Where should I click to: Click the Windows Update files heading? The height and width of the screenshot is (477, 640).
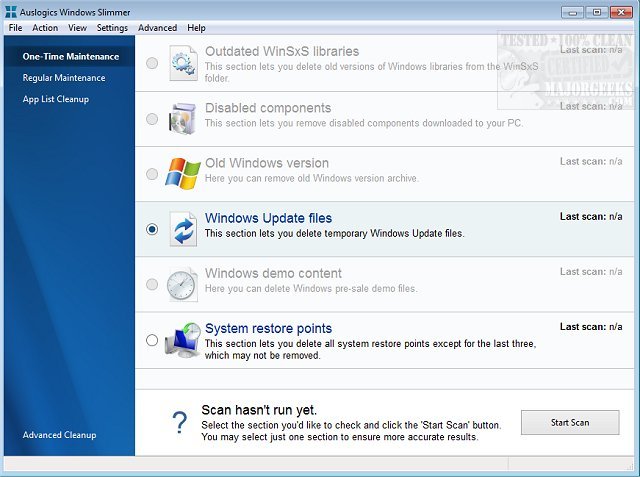point(268,218)
